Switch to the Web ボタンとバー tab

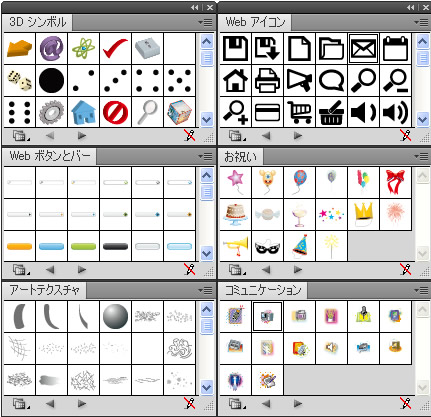(x=50, y=156)
